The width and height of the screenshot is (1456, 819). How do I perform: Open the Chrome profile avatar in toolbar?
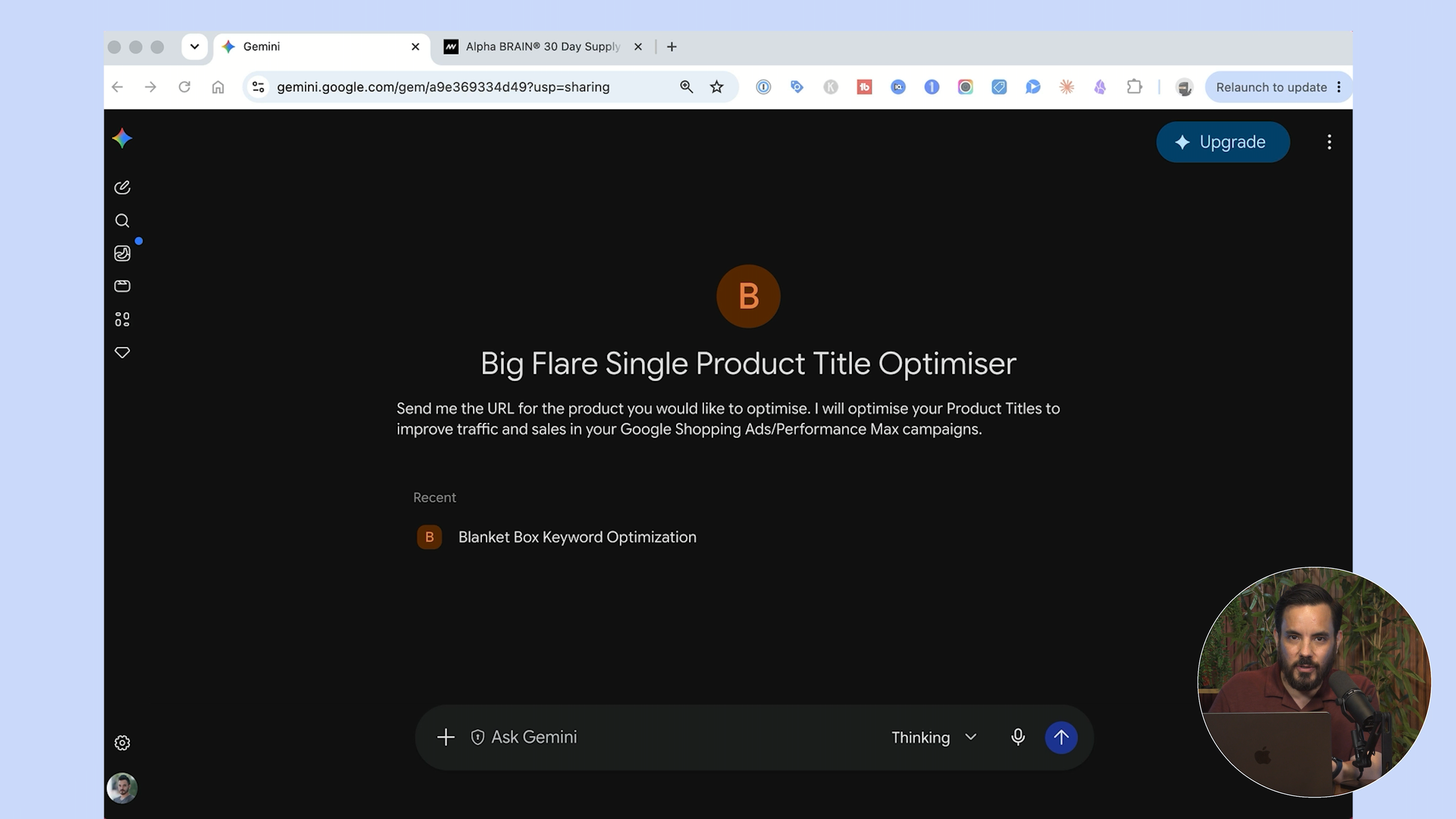[1184, 87]
